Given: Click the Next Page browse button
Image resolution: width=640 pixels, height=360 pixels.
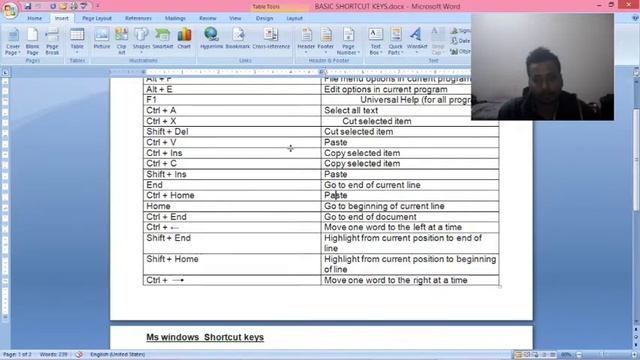Looking at the screenshot, I should [636, 344].
